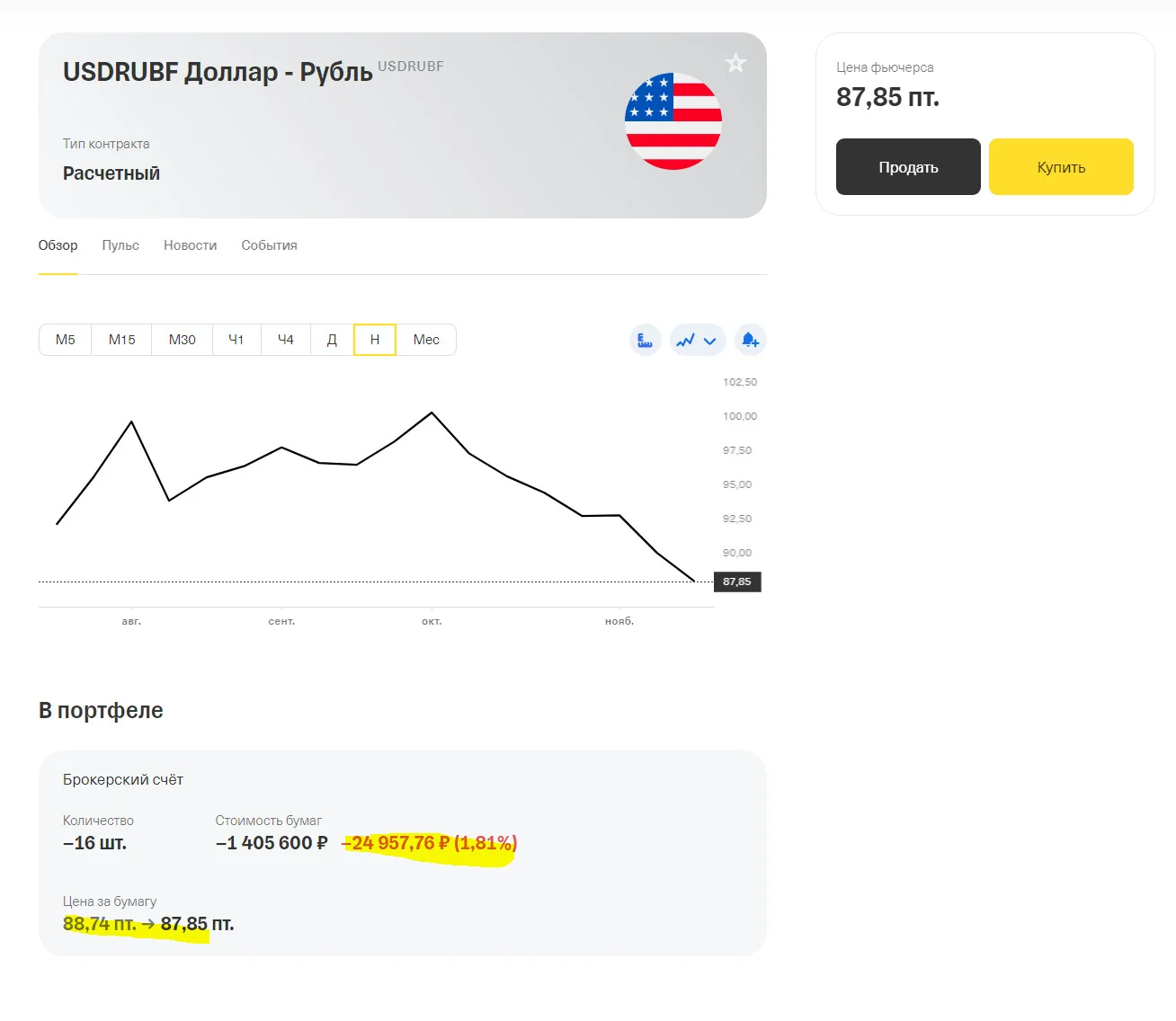The image size is (1176, 1021).
Task: Select weekly Н chart interval
Action: pyautogui.click(x=375, y=340)
